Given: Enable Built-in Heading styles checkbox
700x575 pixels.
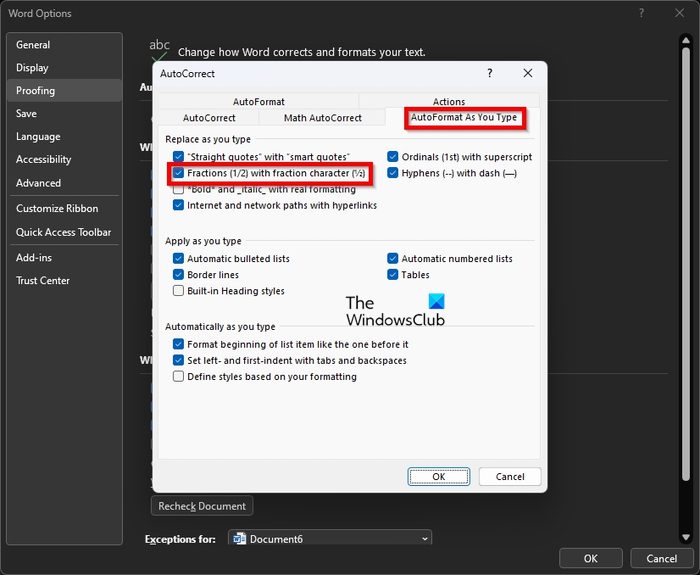Looking at the screenshot, I should coord(178,291).
